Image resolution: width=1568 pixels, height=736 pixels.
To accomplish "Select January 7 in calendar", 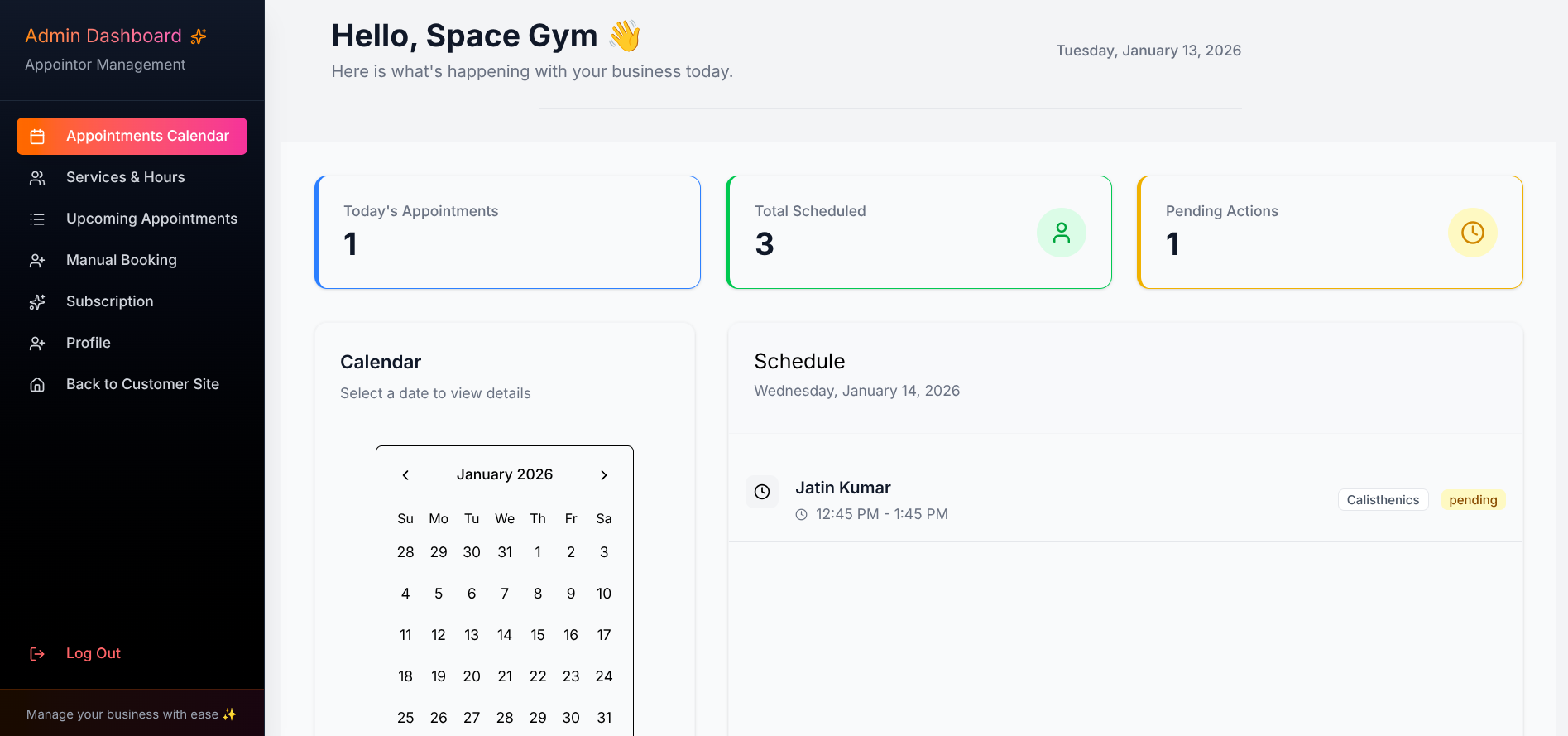I will [505, 594].
